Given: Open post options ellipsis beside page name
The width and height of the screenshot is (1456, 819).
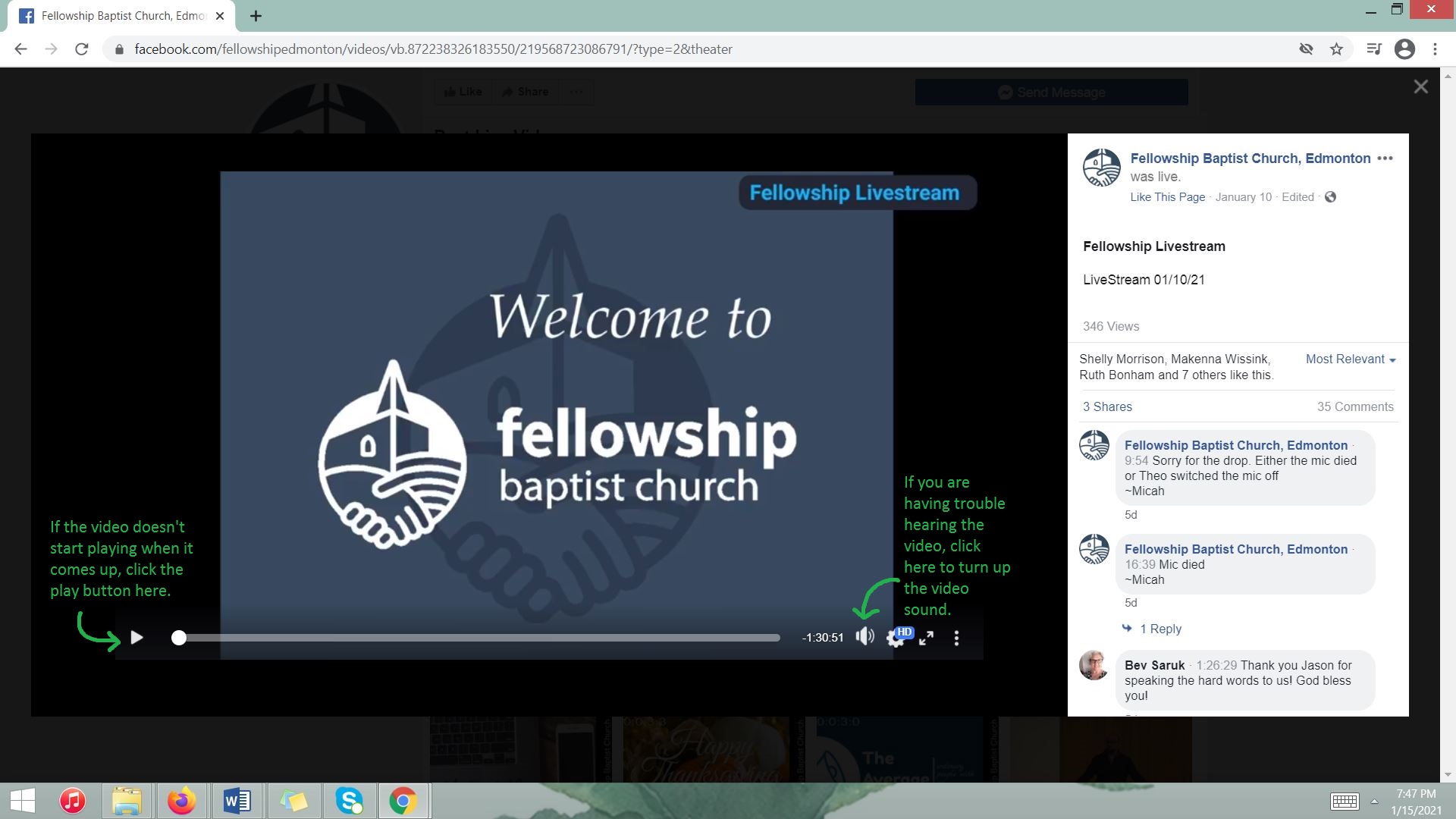Looking at the screenshot, I should pyautogui.click(x=1385, y=158).
